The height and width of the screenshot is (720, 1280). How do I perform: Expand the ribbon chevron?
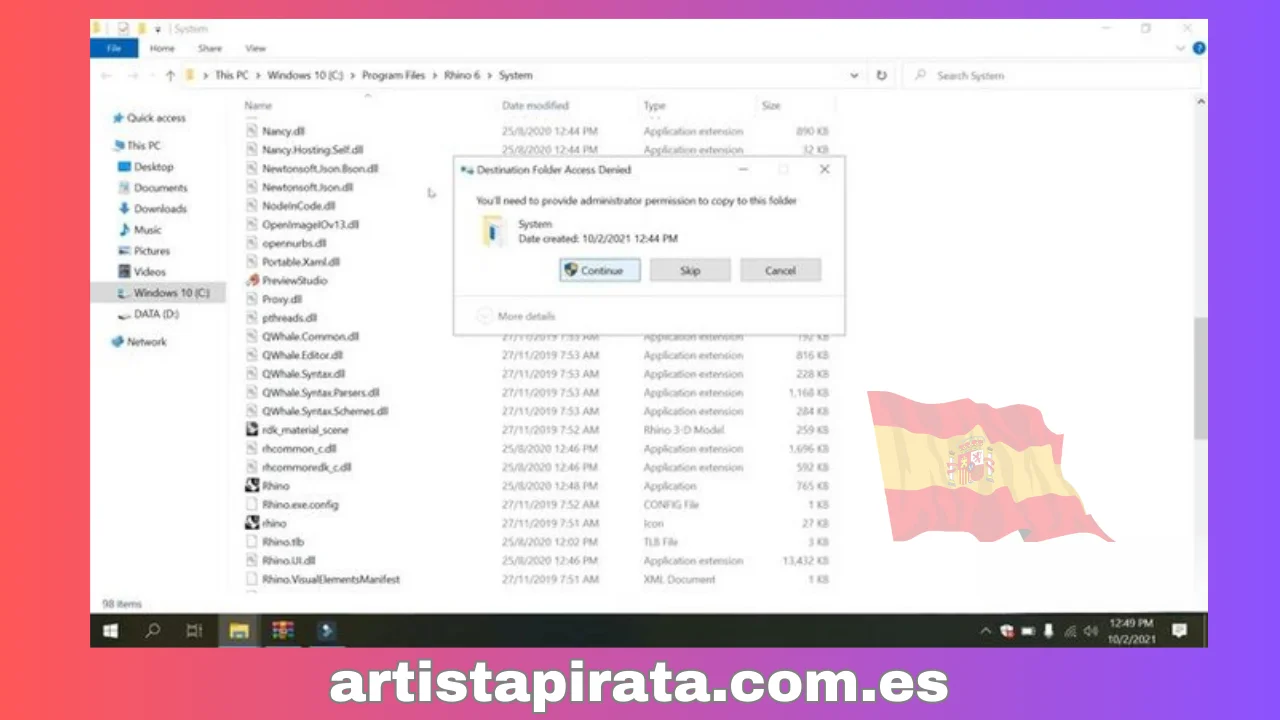1181,48
